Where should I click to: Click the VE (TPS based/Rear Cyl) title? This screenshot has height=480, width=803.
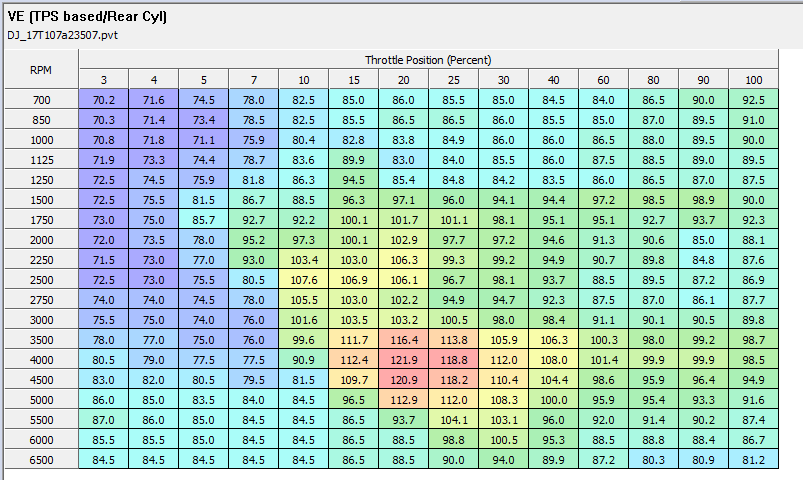(x=88, y=17)
